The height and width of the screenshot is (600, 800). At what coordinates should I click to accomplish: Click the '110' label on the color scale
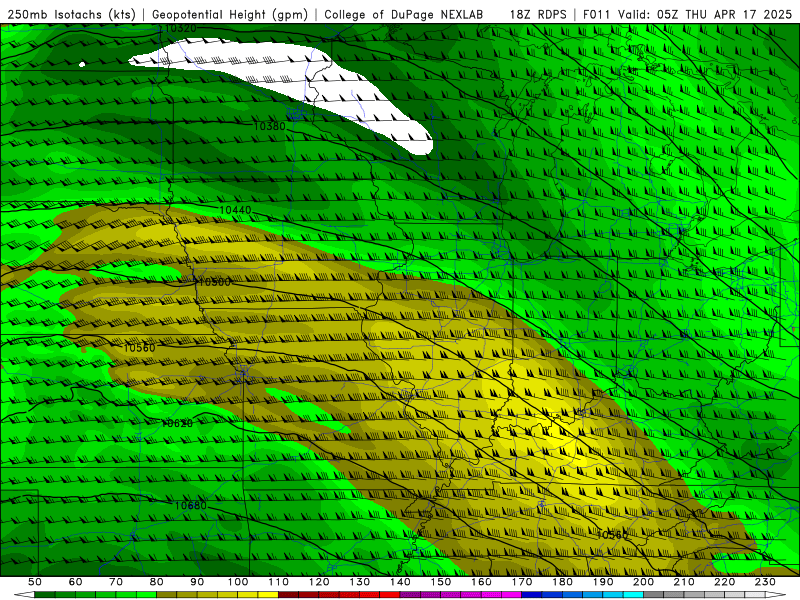click(279, 582)
